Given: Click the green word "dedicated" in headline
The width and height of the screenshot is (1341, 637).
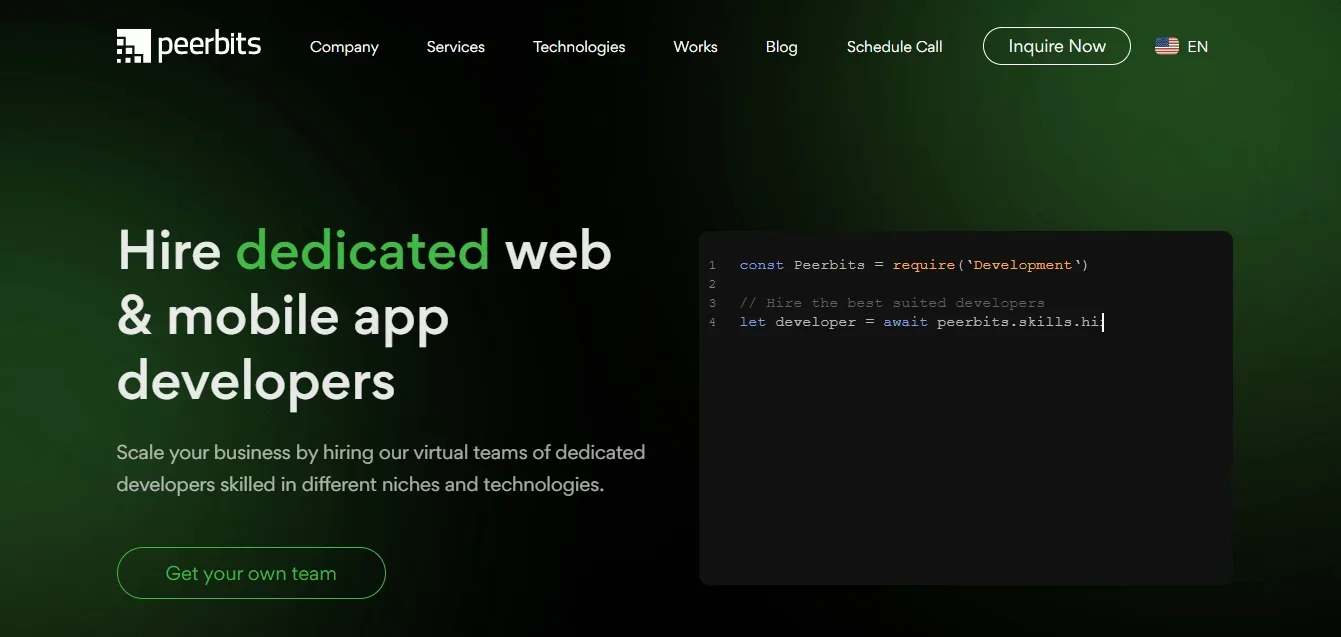Looking at the screenshot, I should pyautogui.click(x=362, y=249).
